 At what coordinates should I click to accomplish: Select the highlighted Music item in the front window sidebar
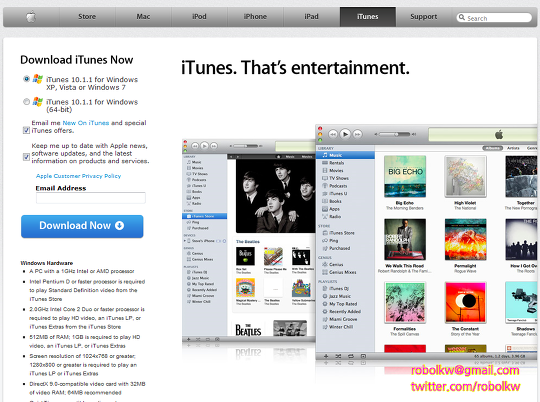click(345, 155)
